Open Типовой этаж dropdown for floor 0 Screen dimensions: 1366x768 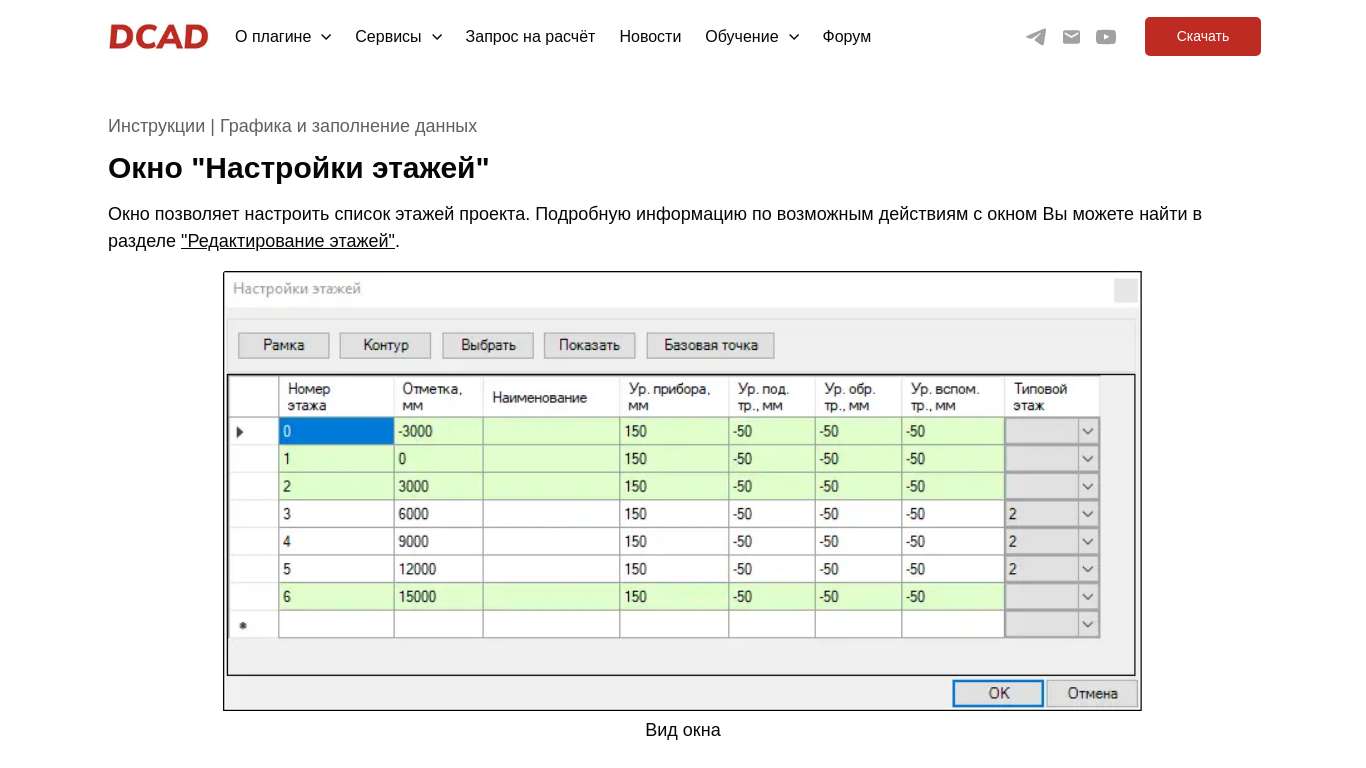[1088, 431]
